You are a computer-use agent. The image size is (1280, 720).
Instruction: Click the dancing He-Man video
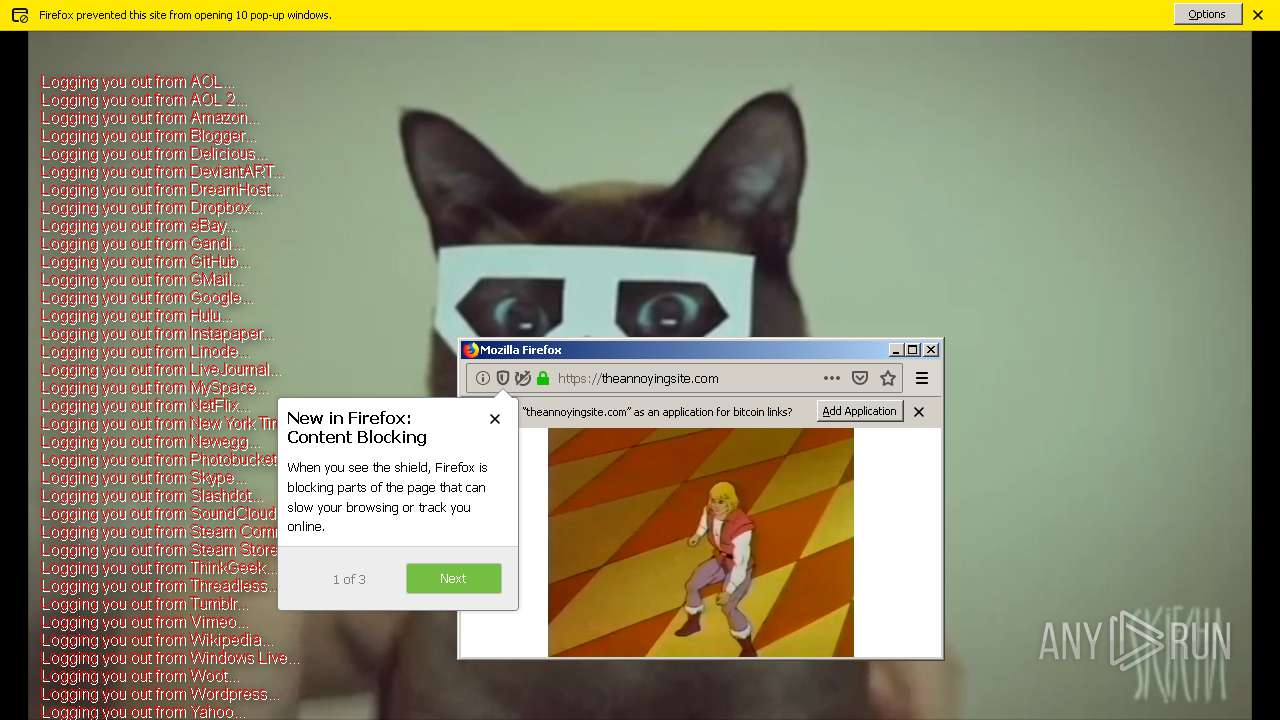[701, 542]
